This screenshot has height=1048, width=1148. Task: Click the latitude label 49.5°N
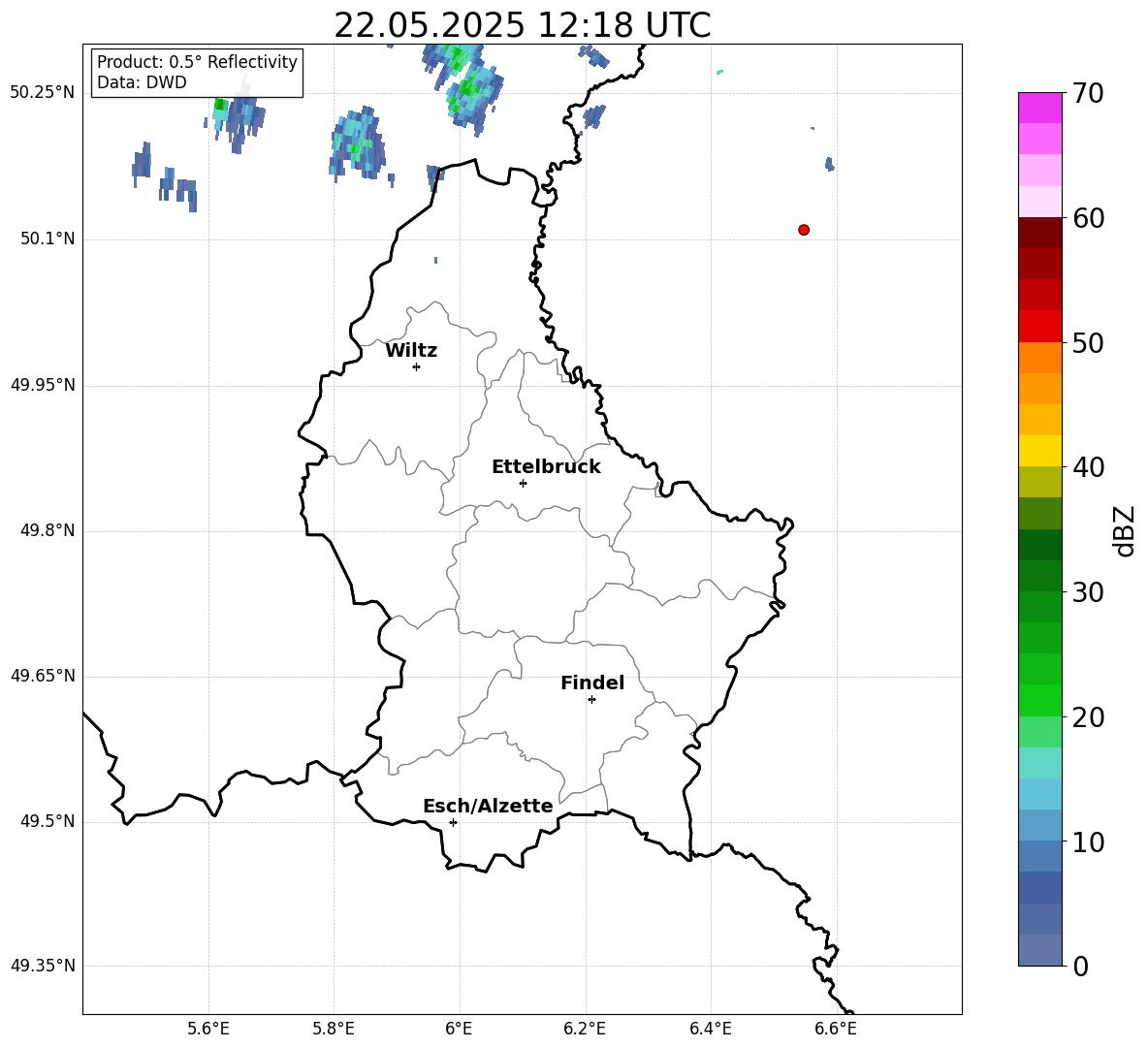pyautogui.click(x=48, y=821)
